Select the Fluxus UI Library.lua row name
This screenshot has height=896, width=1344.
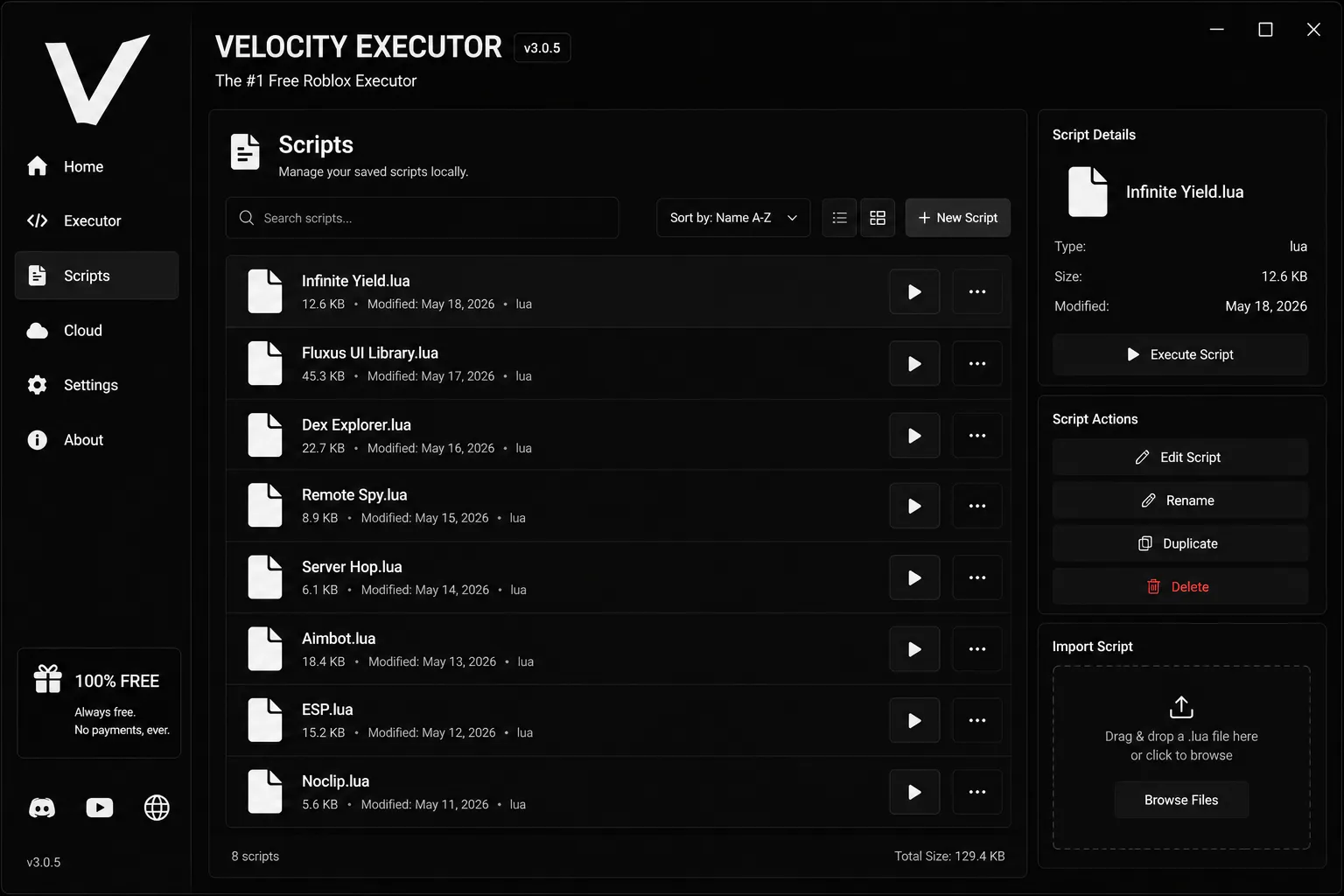[370, 353]
